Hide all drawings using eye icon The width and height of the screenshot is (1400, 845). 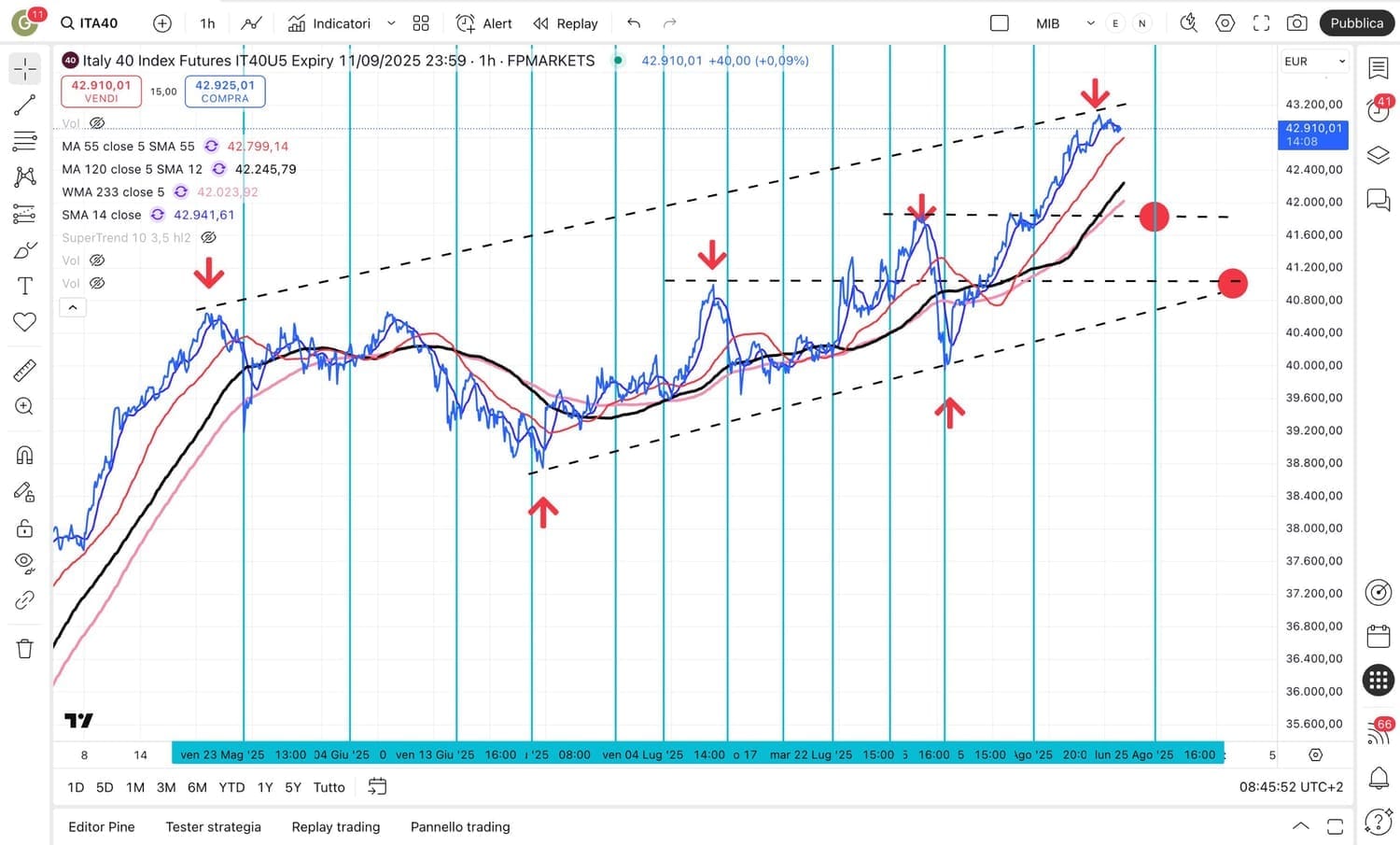pos(25,564)
